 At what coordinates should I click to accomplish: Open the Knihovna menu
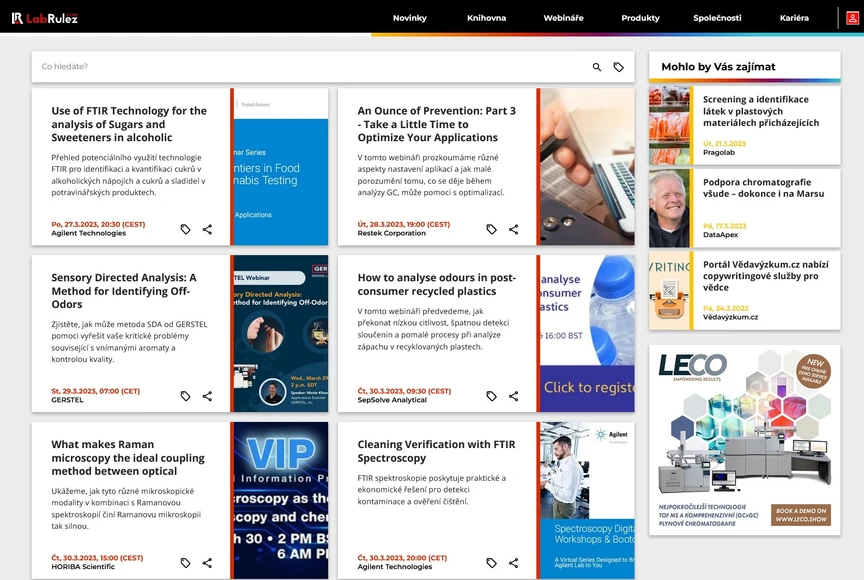(487, 17)
